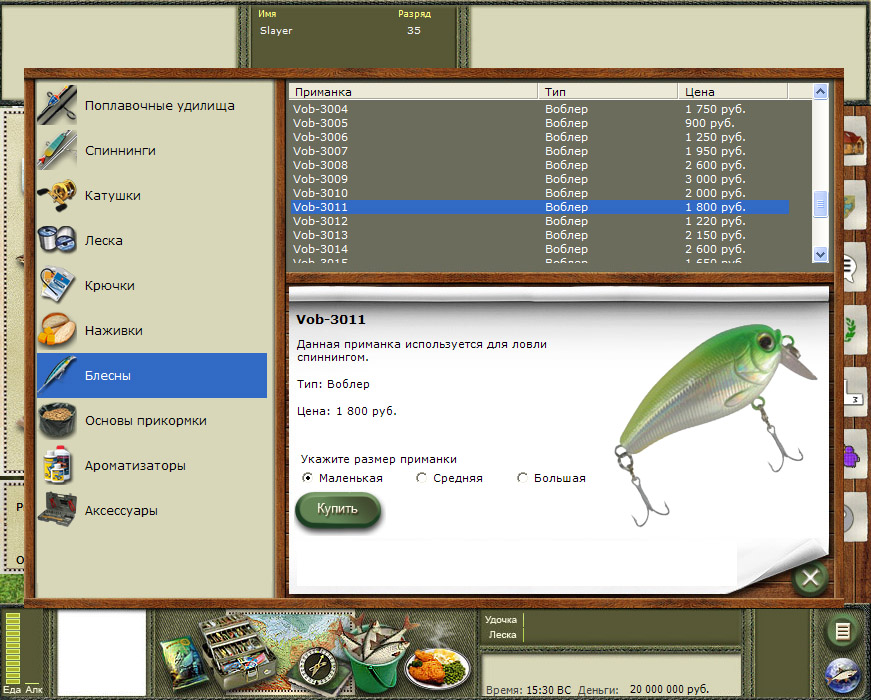871x700 pixels.
Task: Select the Большая size radio button
Action: tap(522, 478)
